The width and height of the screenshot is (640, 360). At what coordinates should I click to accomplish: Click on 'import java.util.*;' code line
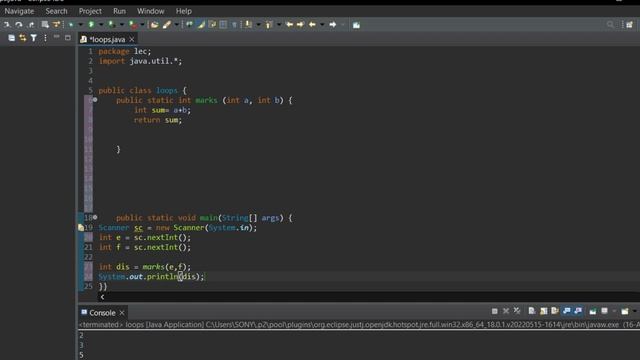click(140, 61)
